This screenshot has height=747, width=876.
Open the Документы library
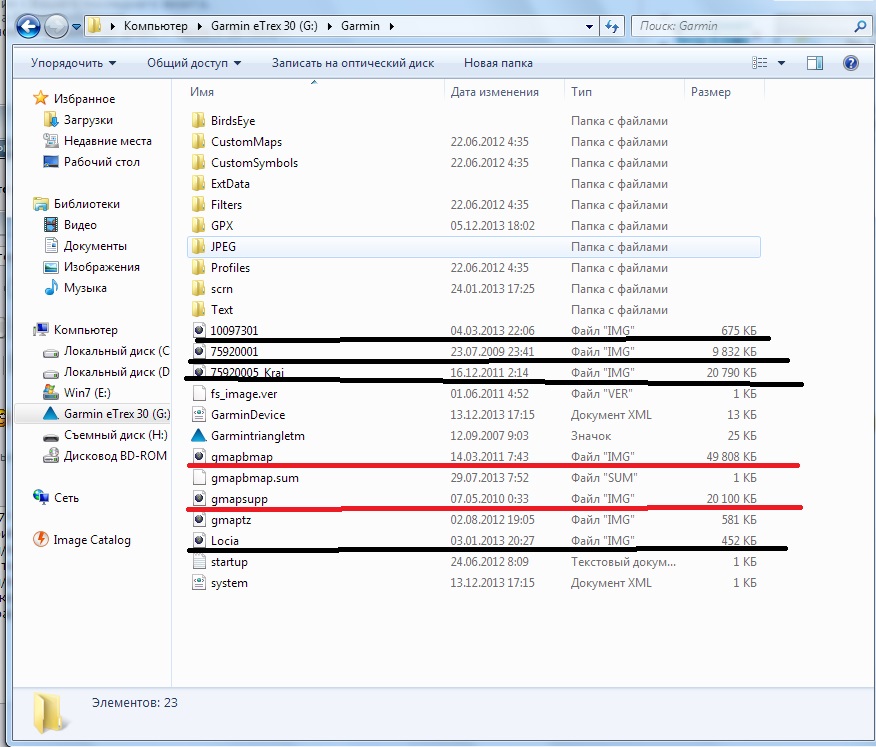[85, 246]
